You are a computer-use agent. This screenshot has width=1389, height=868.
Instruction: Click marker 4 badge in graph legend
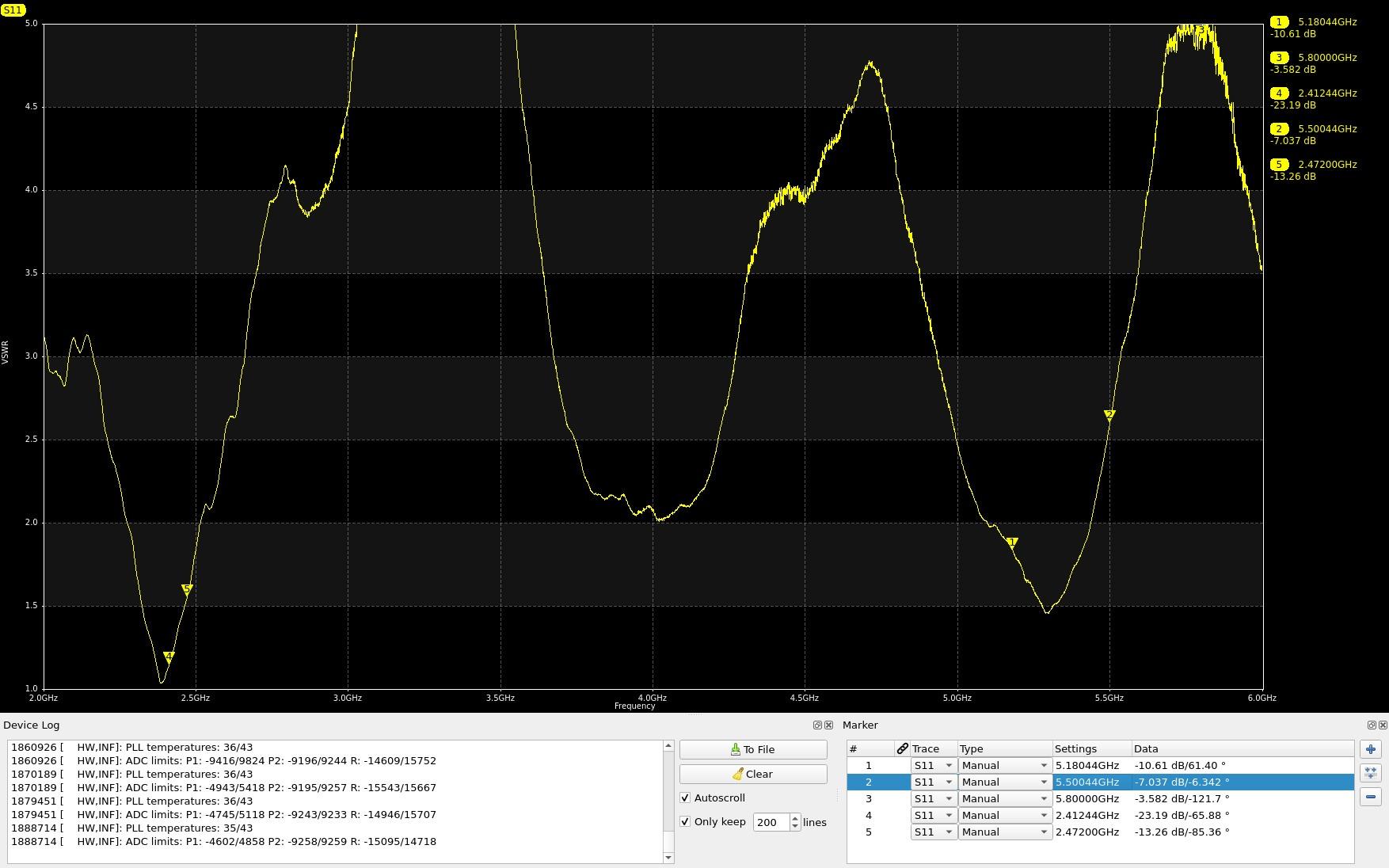[1278, 93]
